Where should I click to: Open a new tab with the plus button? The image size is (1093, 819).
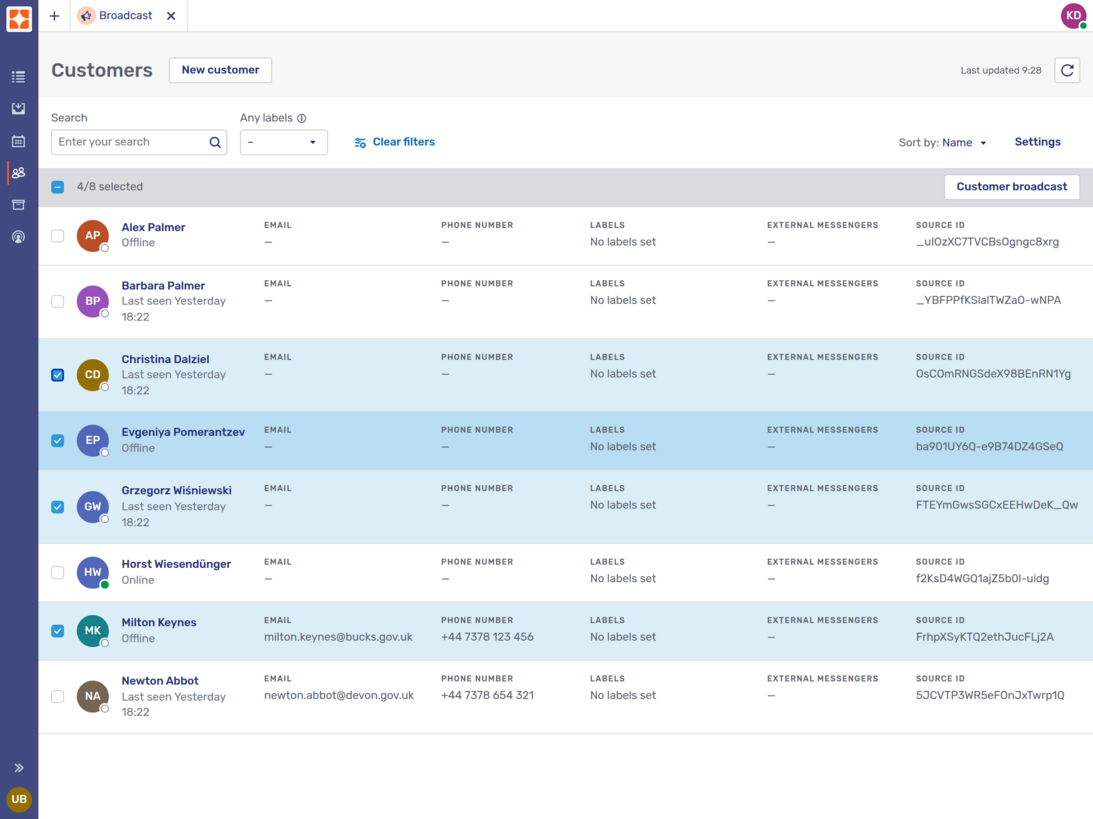tap(54, 15)
